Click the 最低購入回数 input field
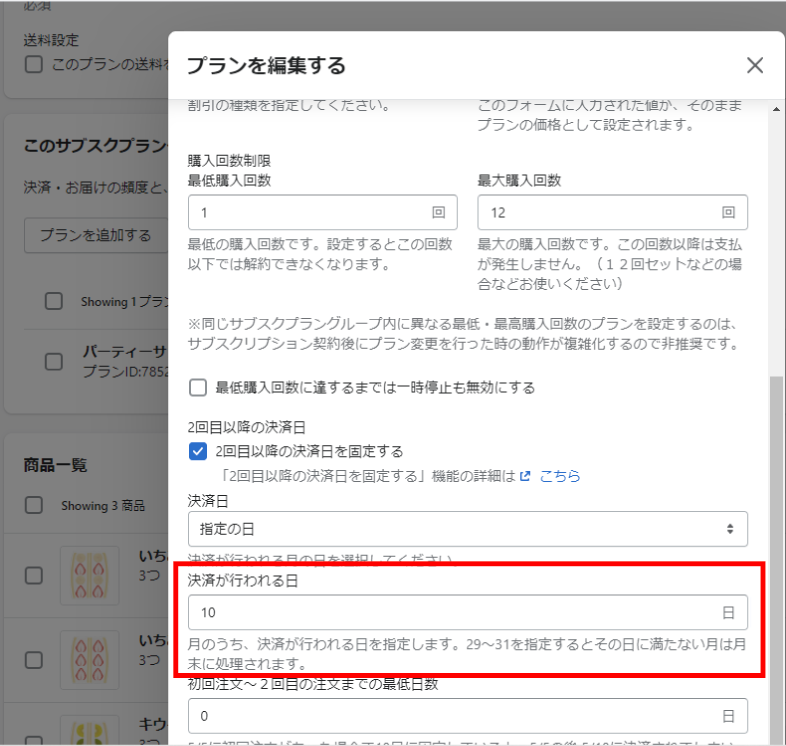Viewport: 786px width, 746px height. pos(322,213)
